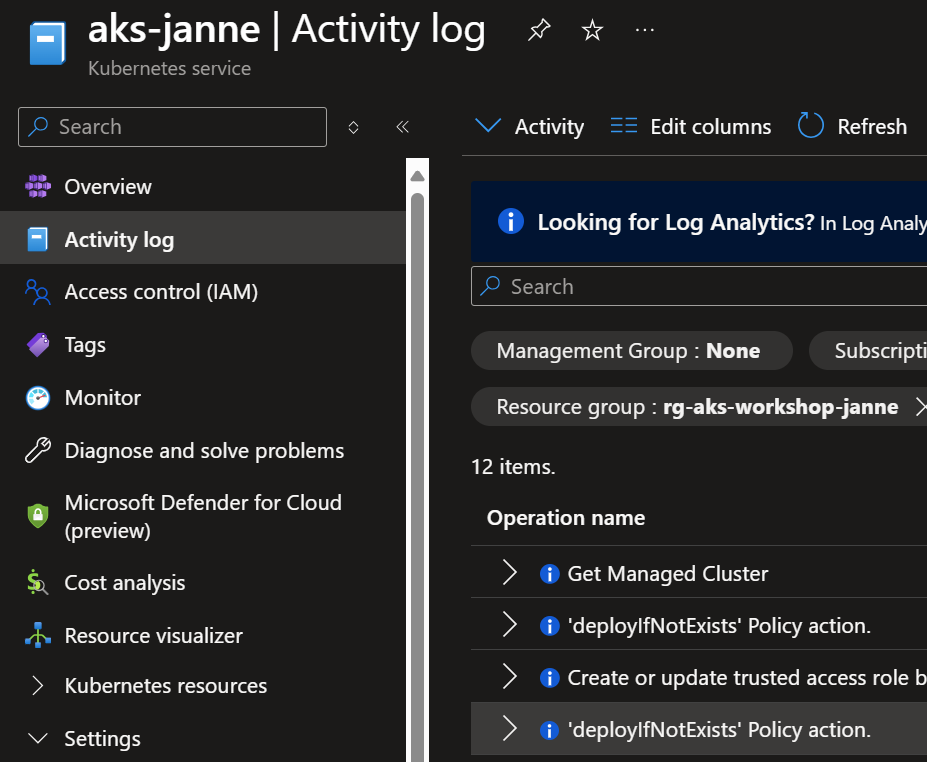927x762 pixels.
Task: Click the Access control people icon
Action: coord(38,292)
